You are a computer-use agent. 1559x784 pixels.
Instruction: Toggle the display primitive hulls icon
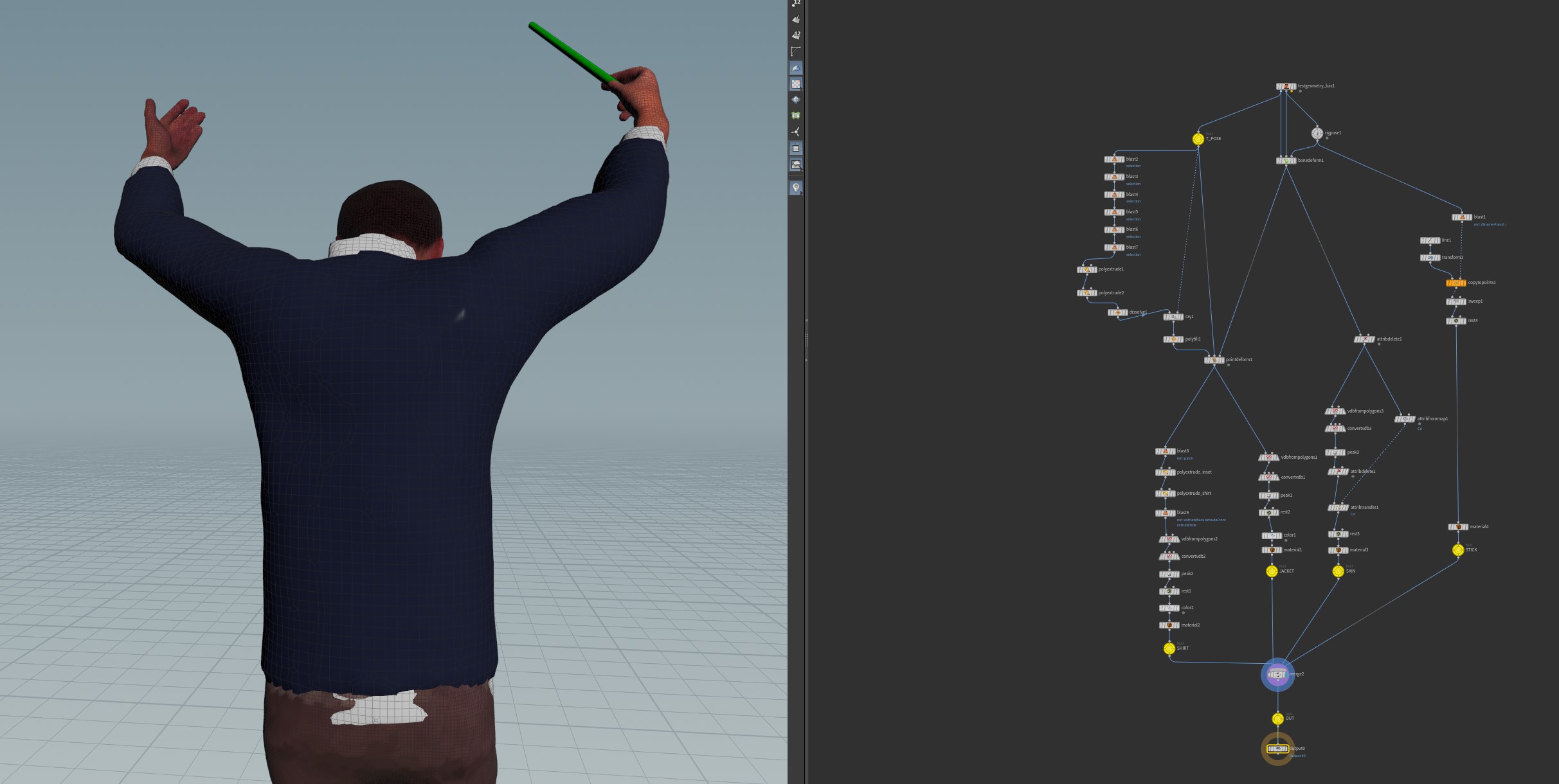pos(796,51)
